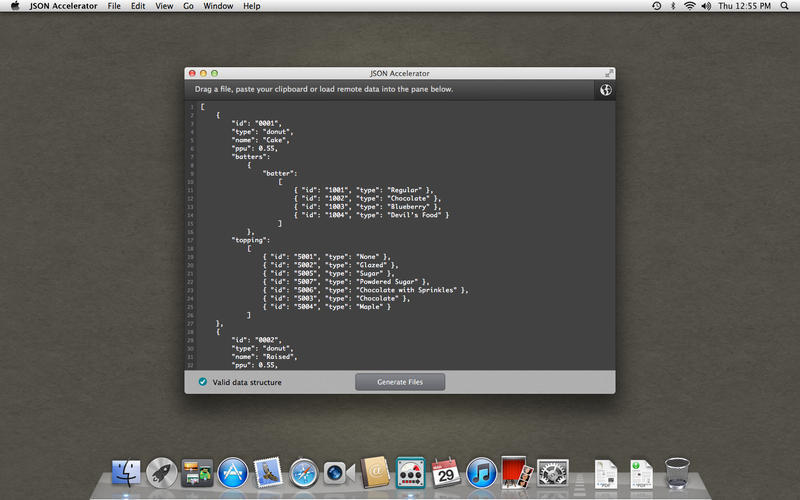Open the Edit menu
This screenshot has height=500, width=800.
138,6
